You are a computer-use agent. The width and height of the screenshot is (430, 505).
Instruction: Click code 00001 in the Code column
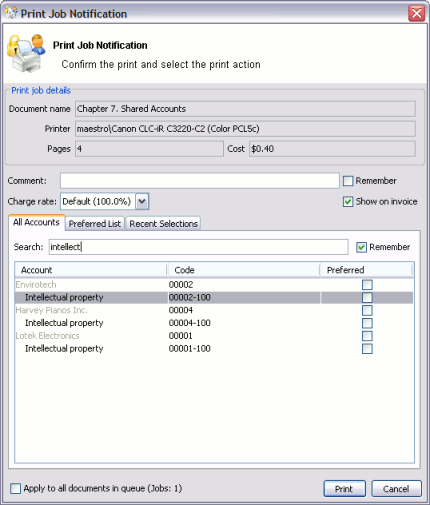coord(181,336)
